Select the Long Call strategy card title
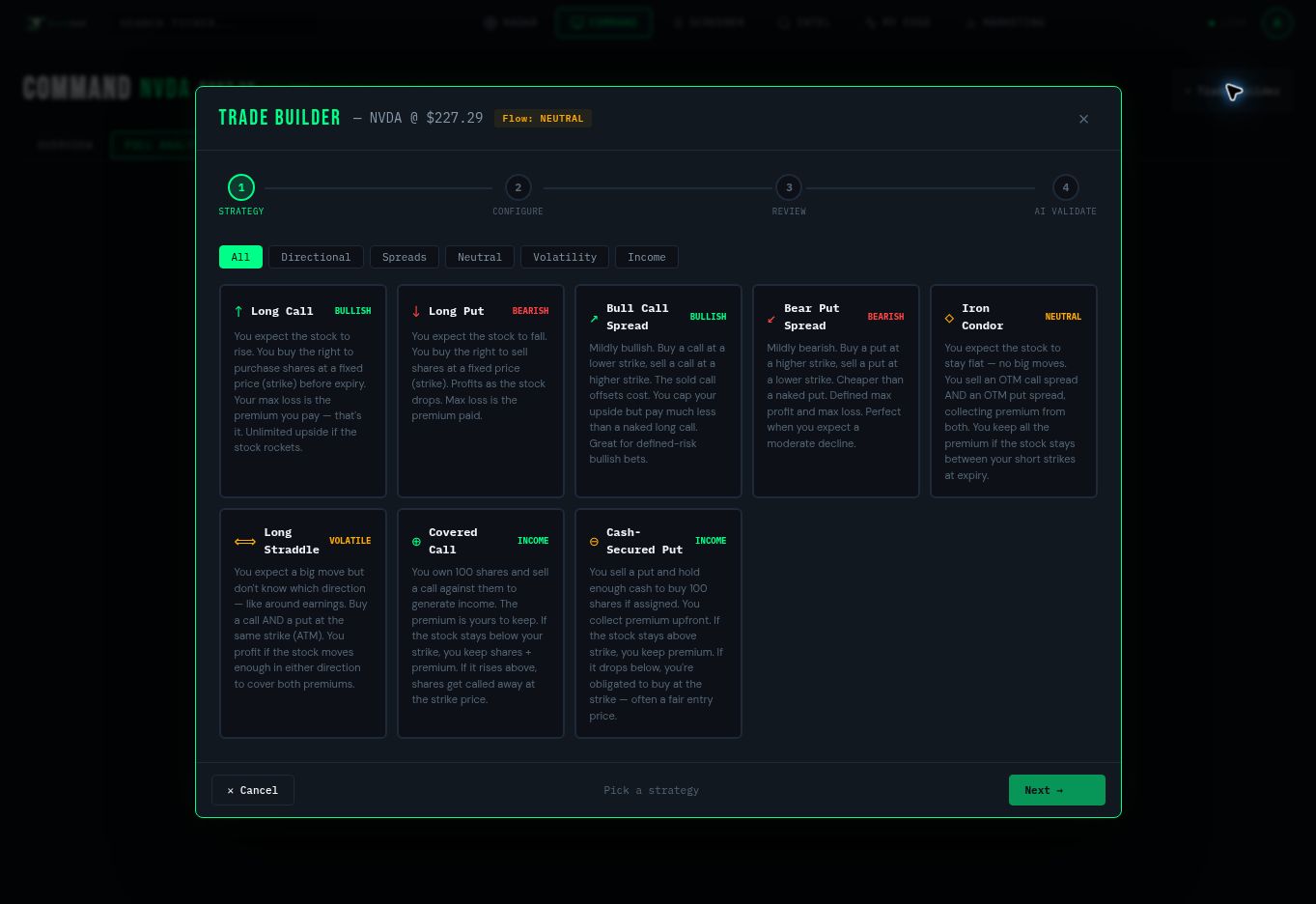Screen dimensions: 1316x904 (282, 311)
